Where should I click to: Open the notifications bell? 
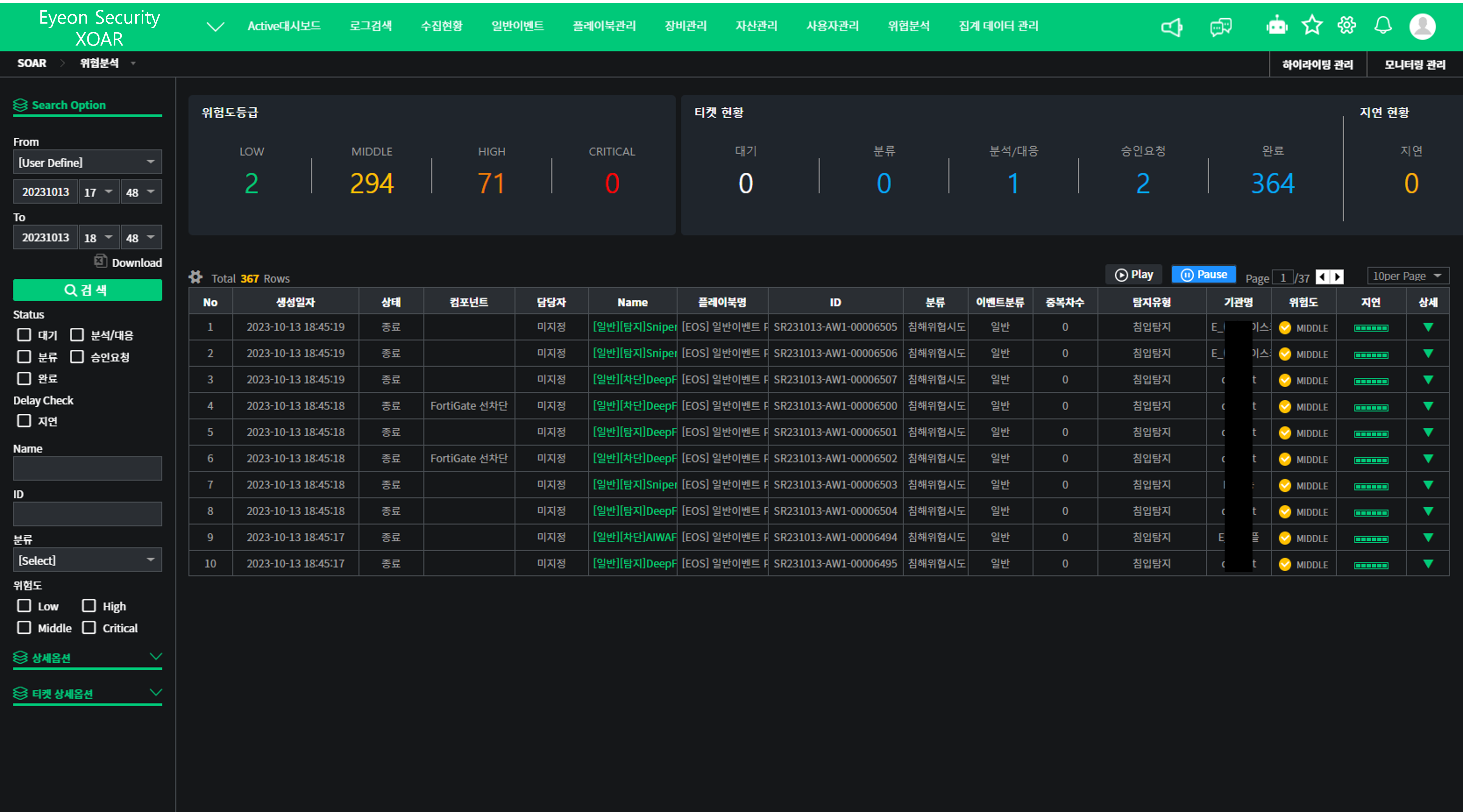(x=1383, y=26)
